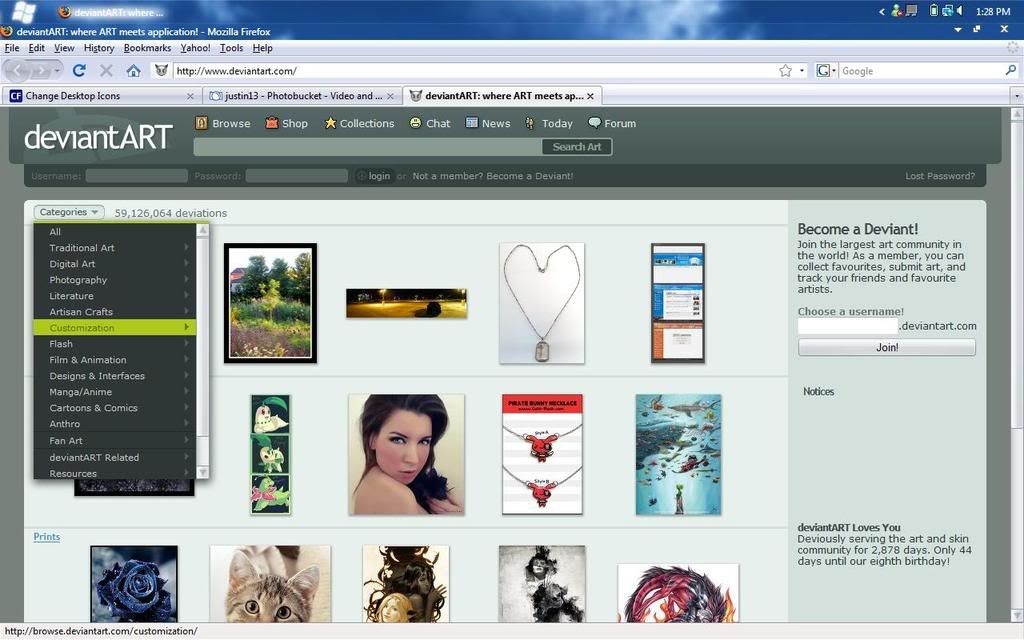Click the Browse icon in deviantART nav
Screen dimensions: 1024x640
[x=201, y=123]
